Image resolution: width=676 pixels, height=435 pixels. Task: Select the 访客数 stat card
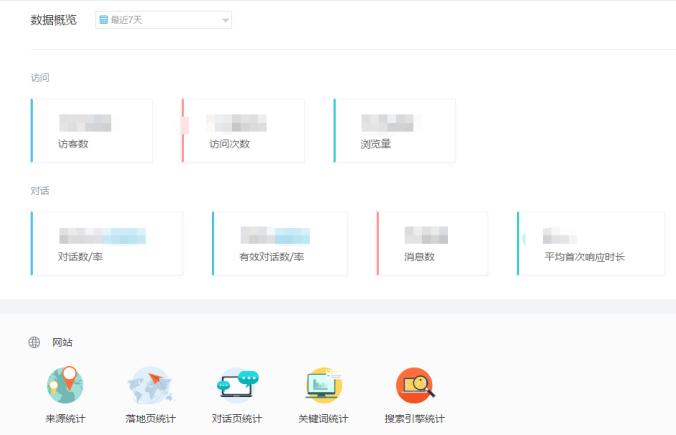click(92, 131)
